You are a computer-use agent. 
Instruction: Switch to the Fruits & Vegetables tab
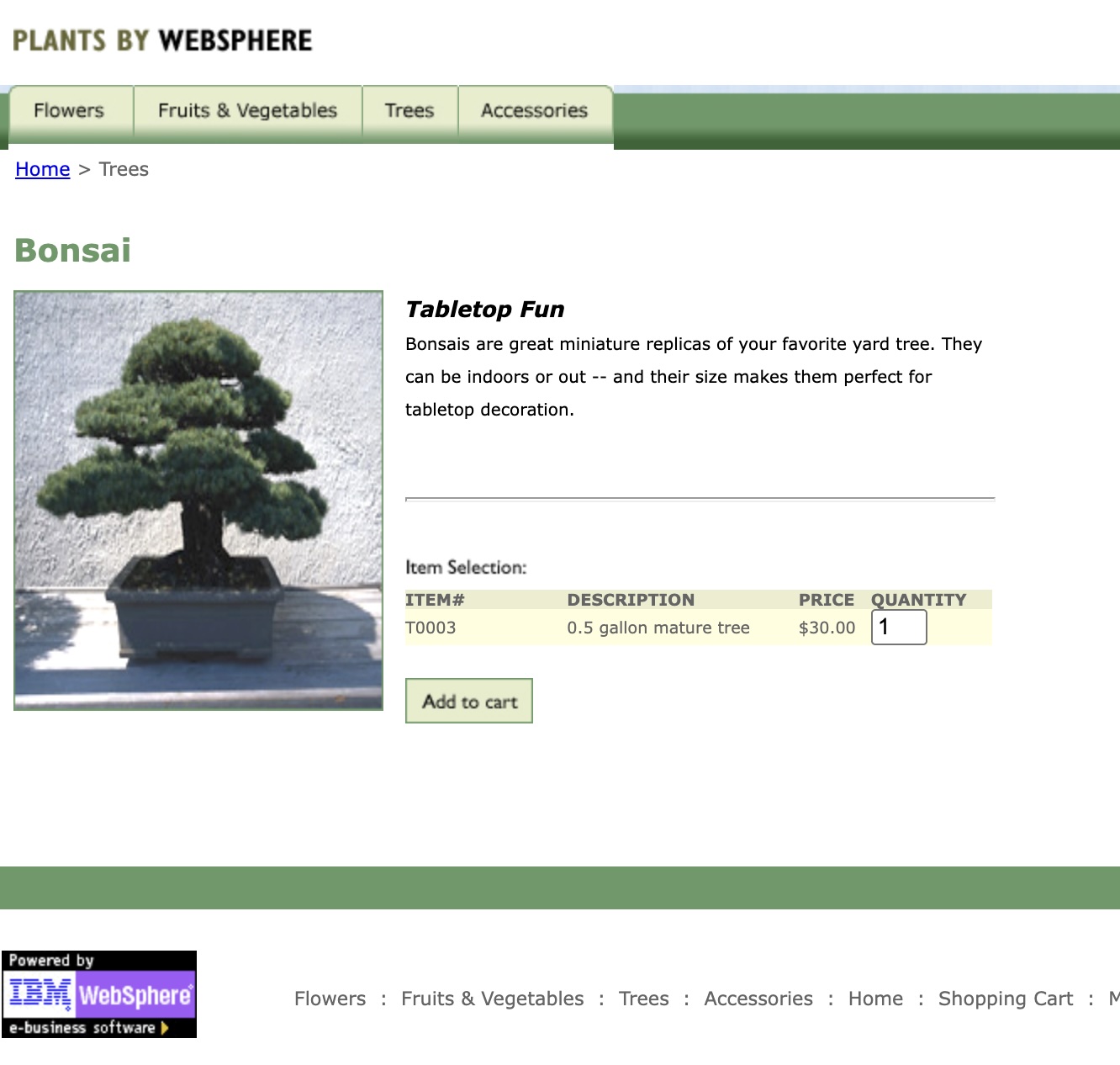[x=247, y=111]
